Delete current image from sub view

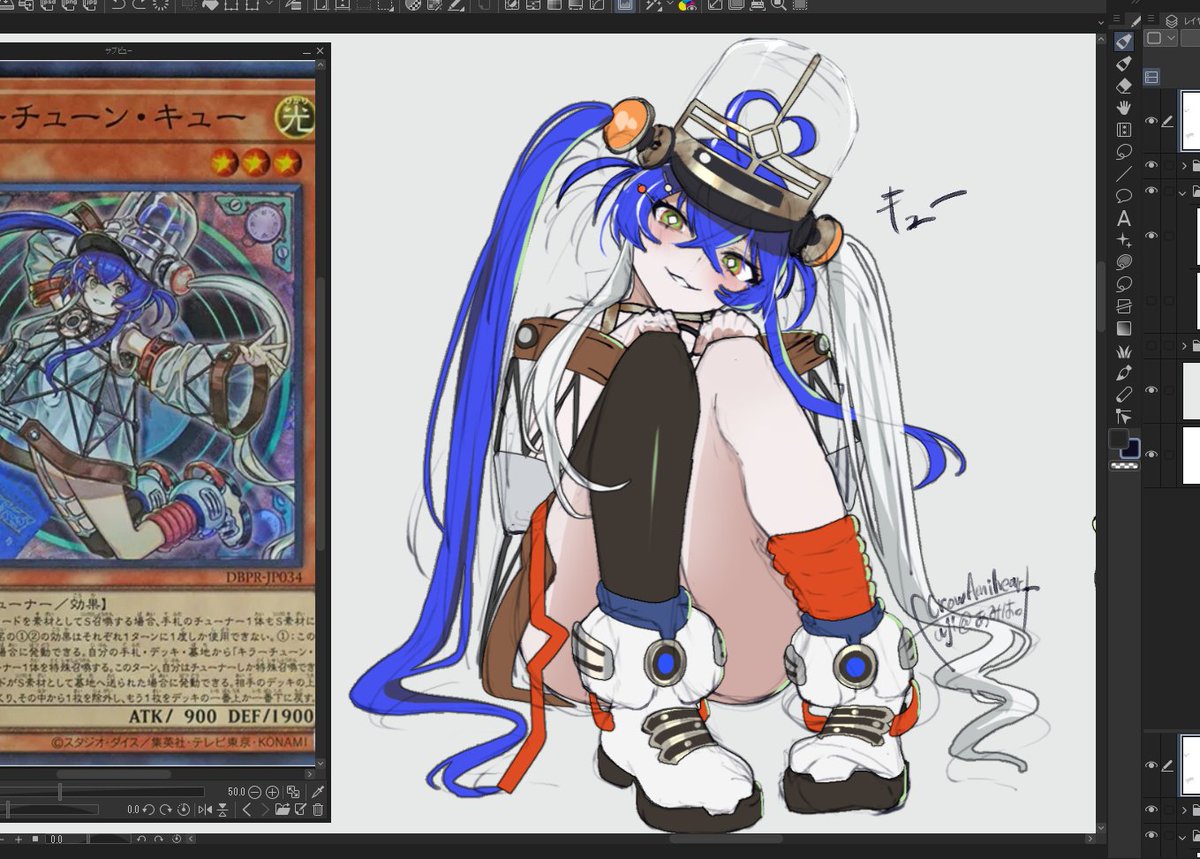[317, 809]
